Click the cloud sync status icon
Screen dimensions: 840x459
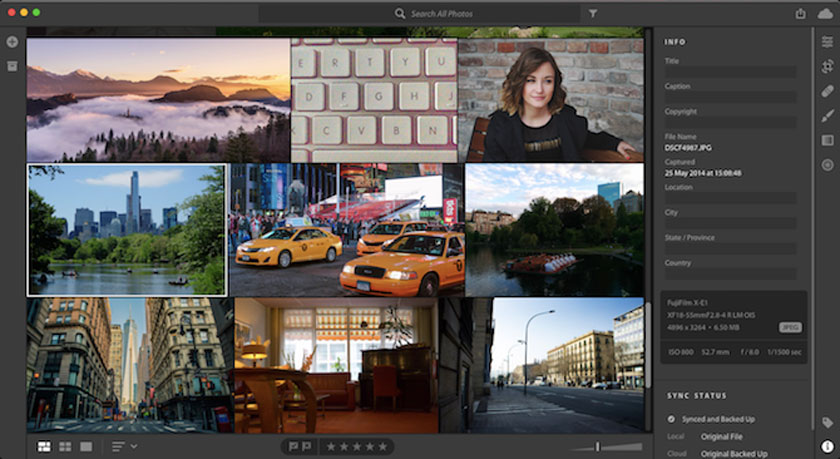(x=825, y=13)
